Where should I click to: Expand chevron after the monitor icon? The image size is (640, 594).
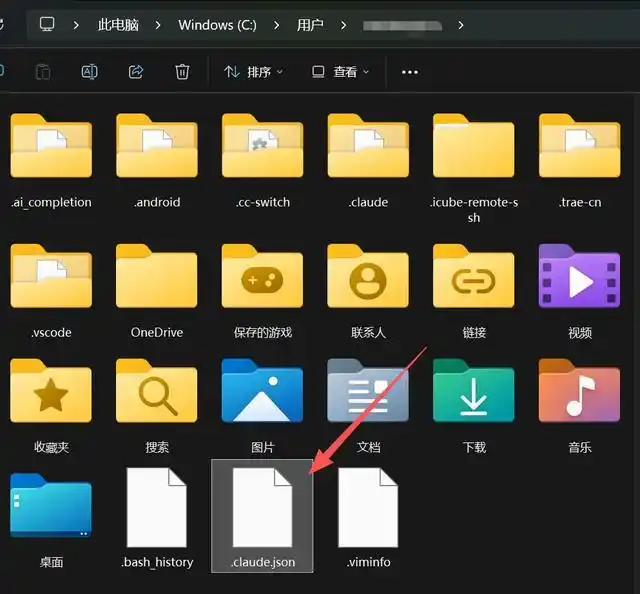coord(76,25)
